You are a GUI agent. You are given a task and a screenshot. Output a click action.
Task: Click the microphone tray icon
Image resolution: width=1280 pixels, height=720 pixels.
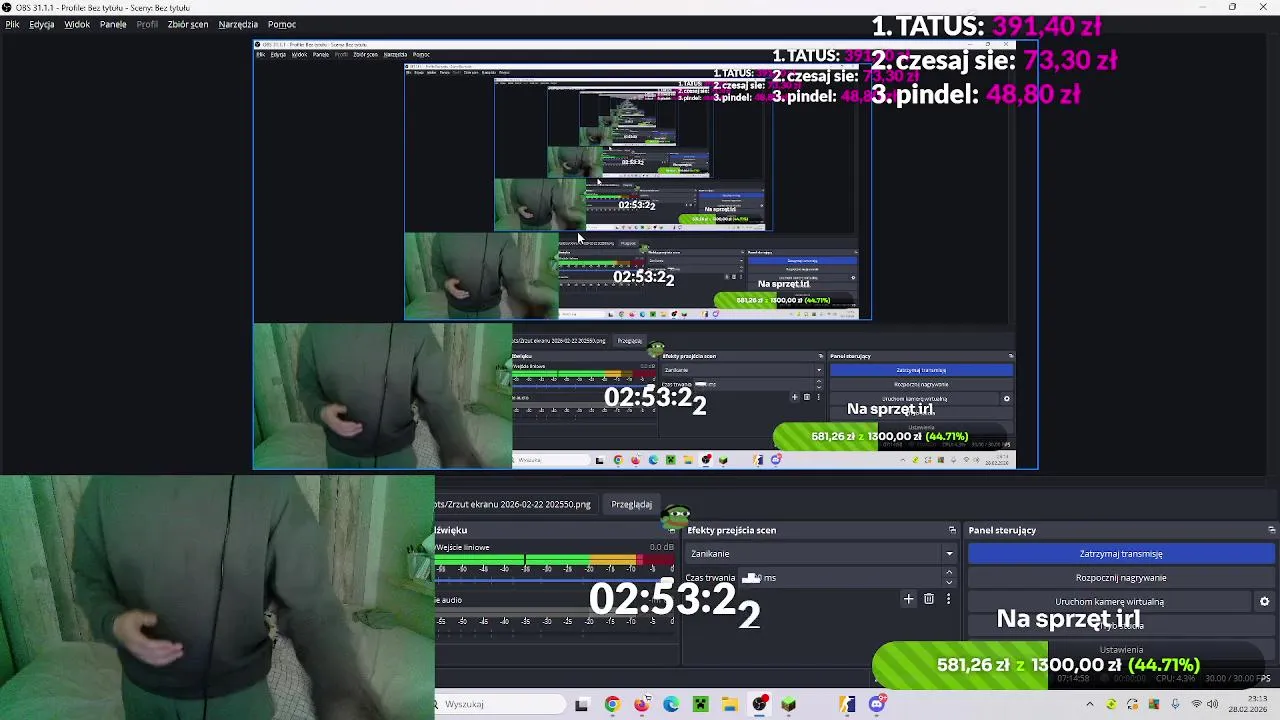1175,705
